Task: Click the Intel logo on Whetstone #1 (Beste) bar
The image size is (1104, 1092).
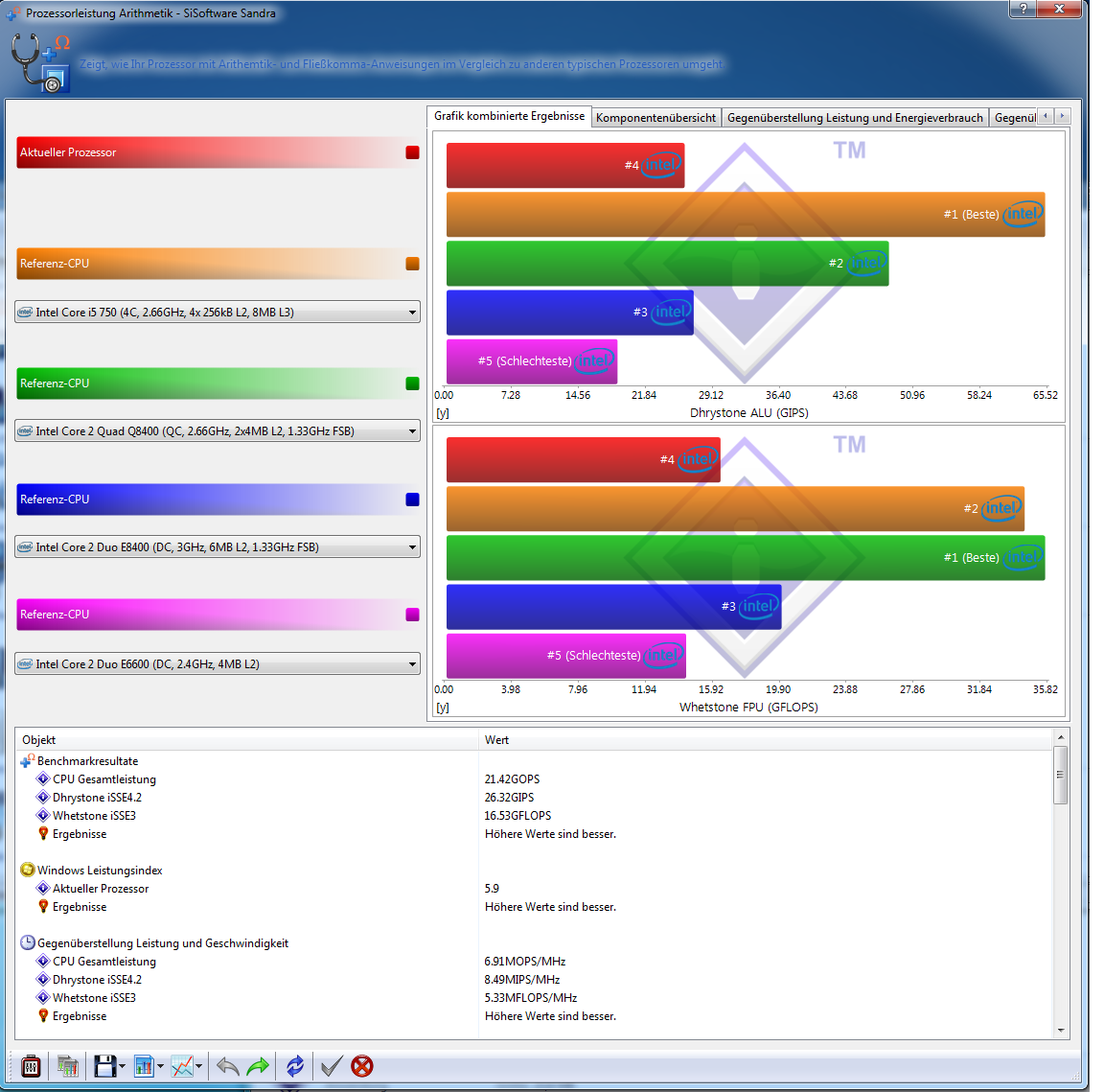Action: (1023, 557)
